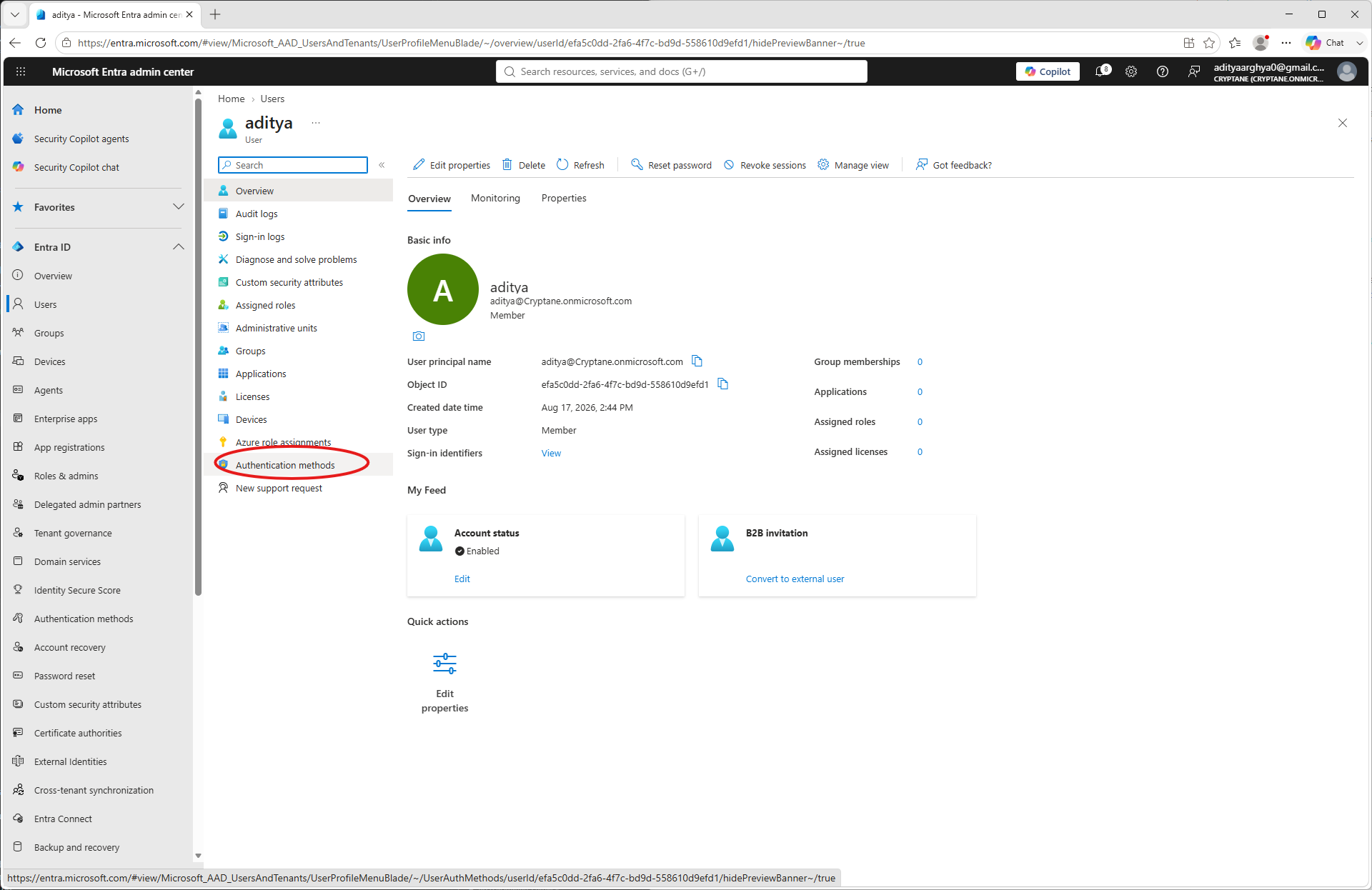The width and height of the screenshot is (1372, 890).
Task: Click the global search resources box
Action: tap(682, 71)
